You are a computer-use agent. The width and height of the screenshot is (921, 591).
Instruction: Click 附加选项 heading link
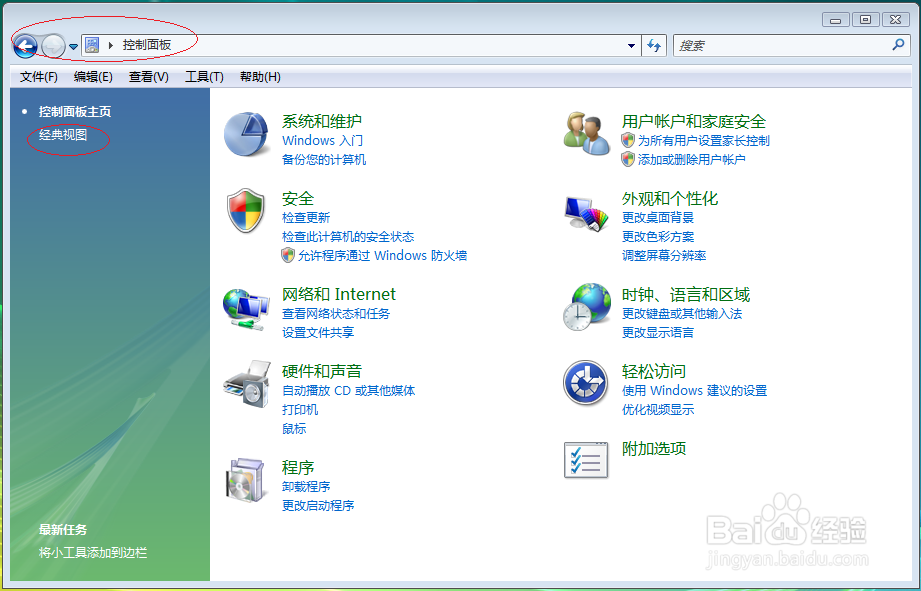click(654, 449)
